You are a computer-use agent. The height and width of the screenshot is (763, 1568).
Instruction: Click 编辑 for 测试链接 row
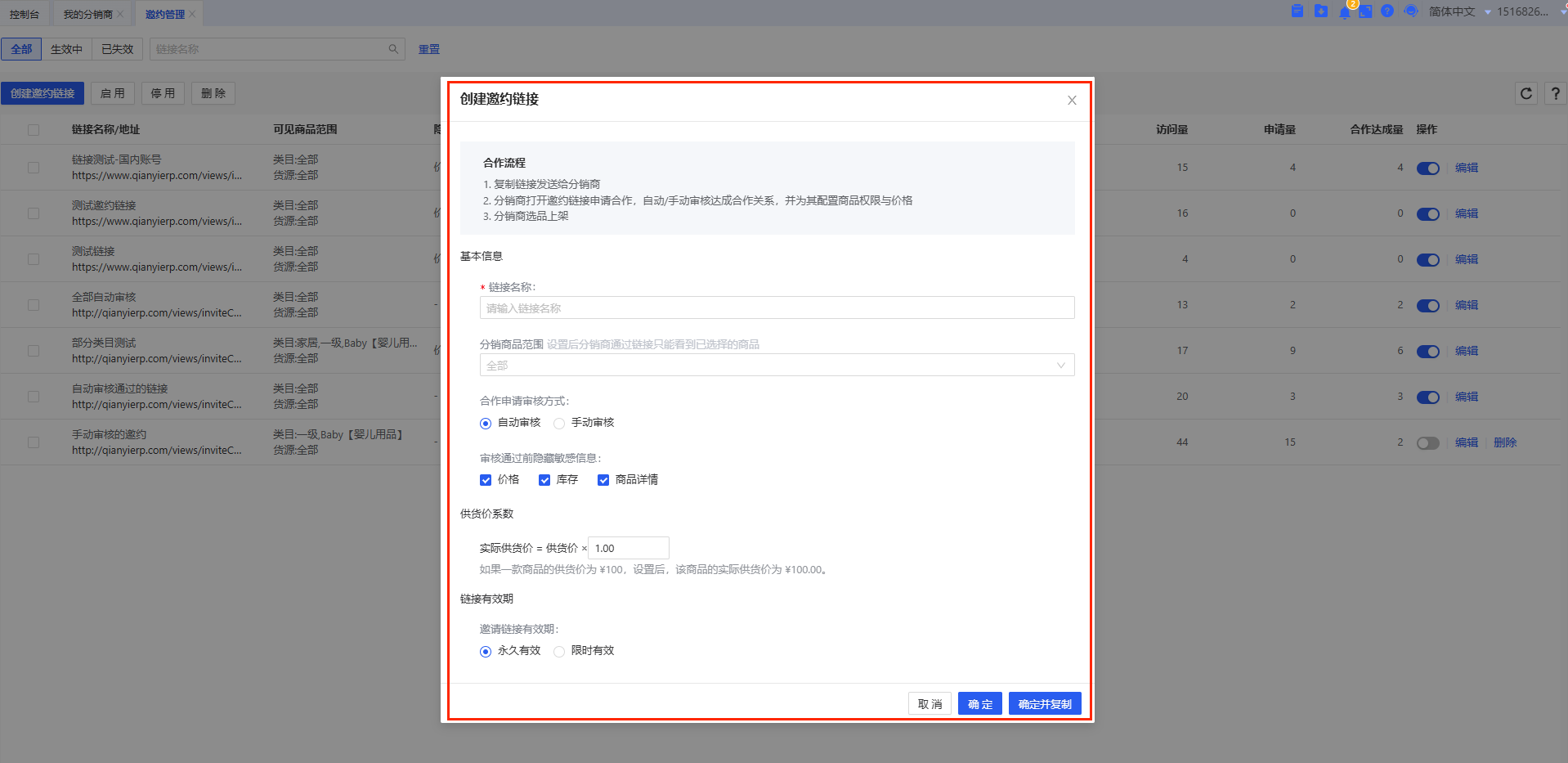pos(1467,259)
